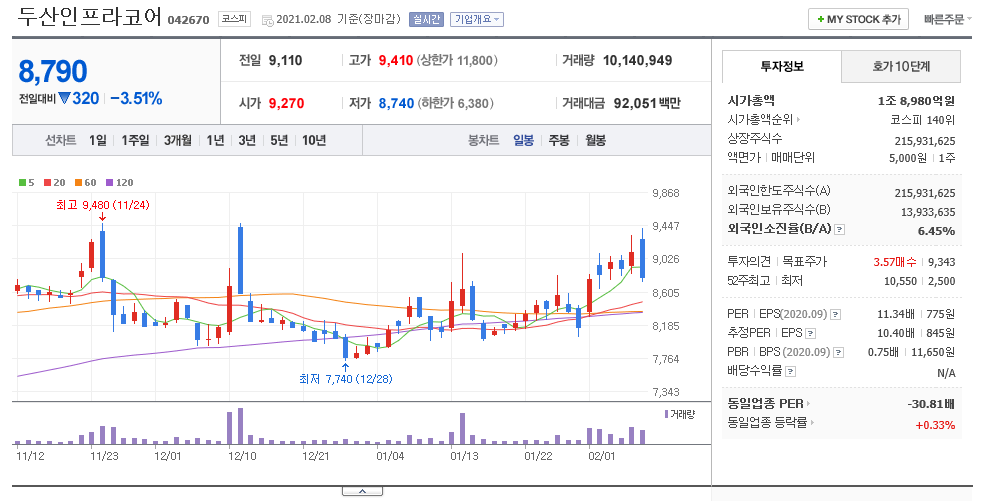
Task: Open the 동일업종 등락률 link
Action: 771,423
